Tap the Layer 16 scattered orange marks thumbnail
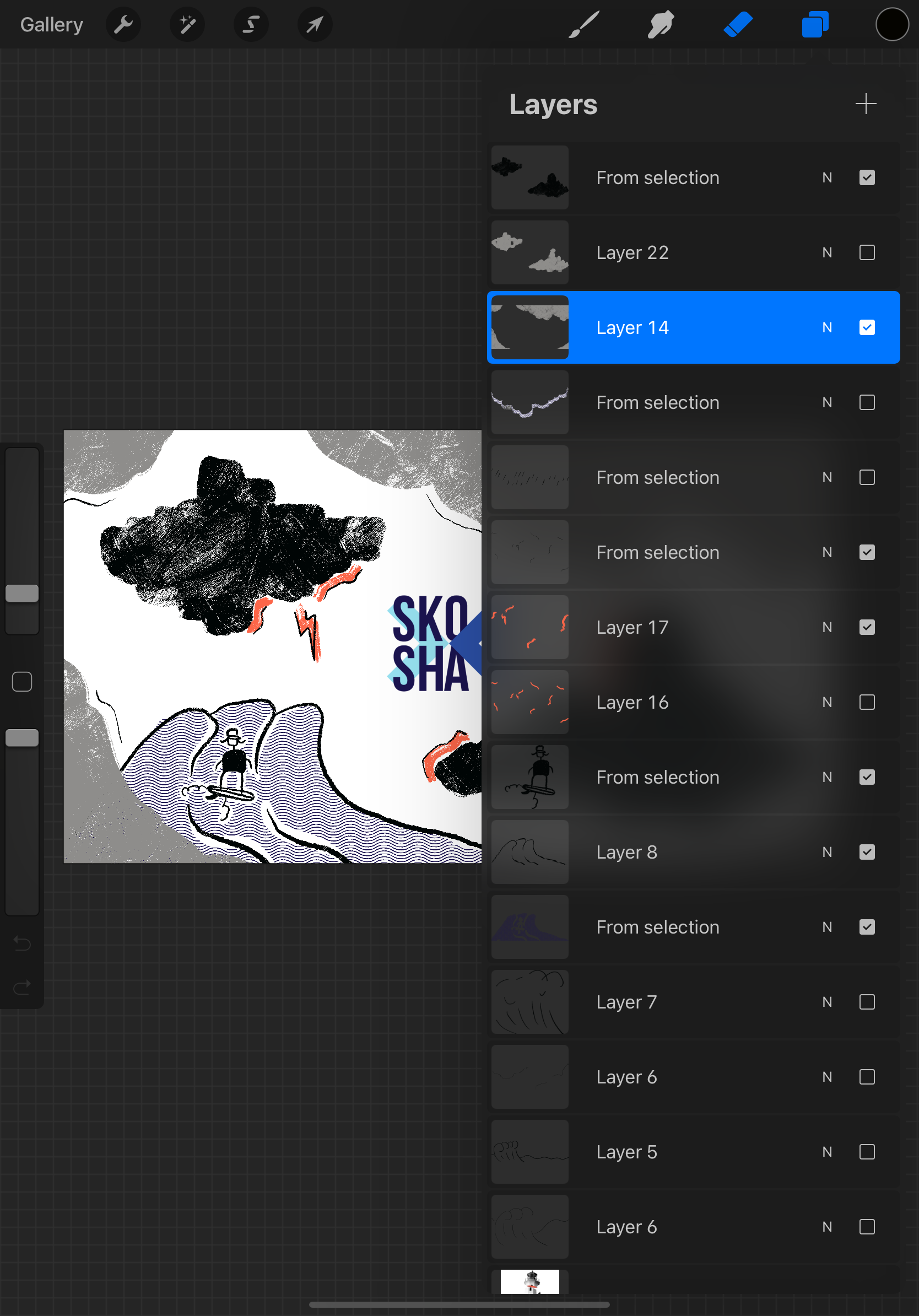This screenshot has width=919, height=1316. [530, 702]
